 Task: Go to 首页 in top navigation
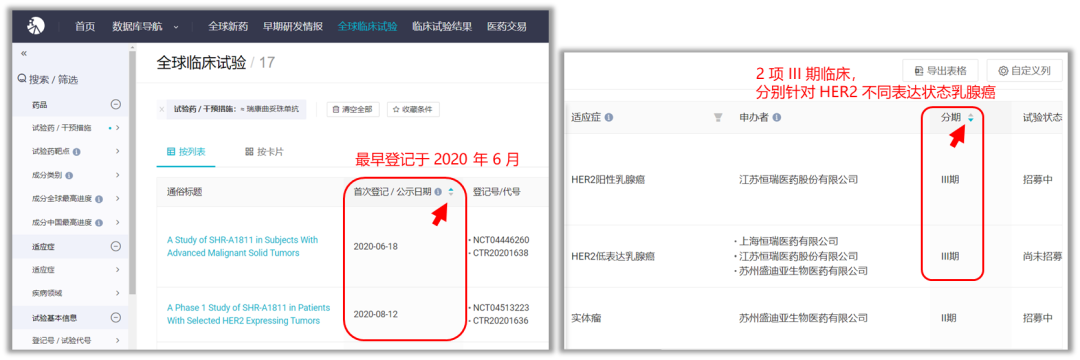coord(85,27)
